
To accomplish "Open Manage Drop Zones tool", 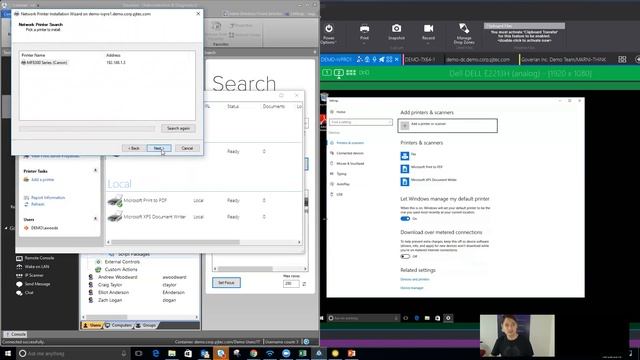I will [x=464, y=33].
